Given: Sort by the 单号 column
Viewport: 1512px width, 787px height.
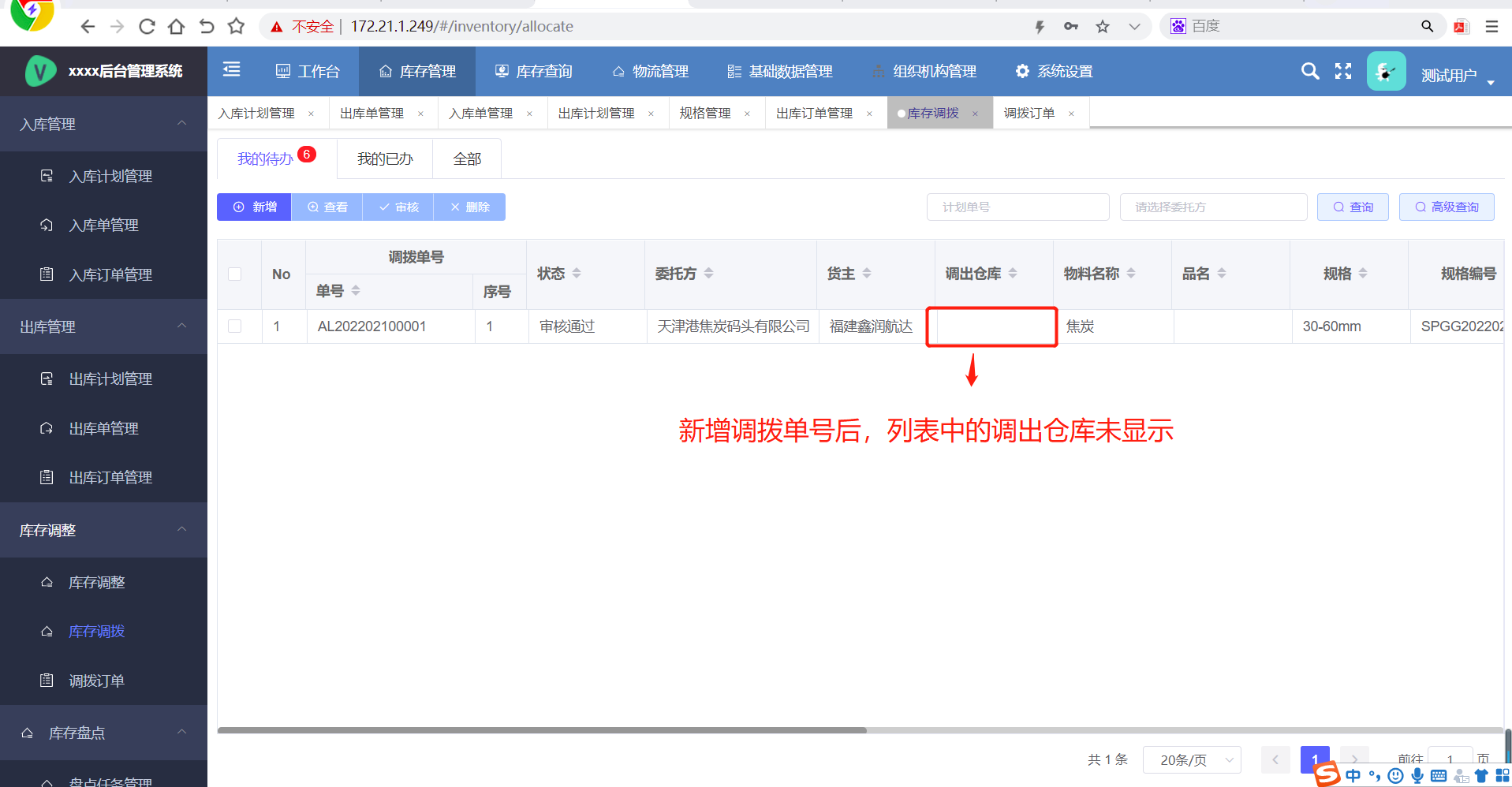Looking at the screenshot, I should click(x=356, y=291).
